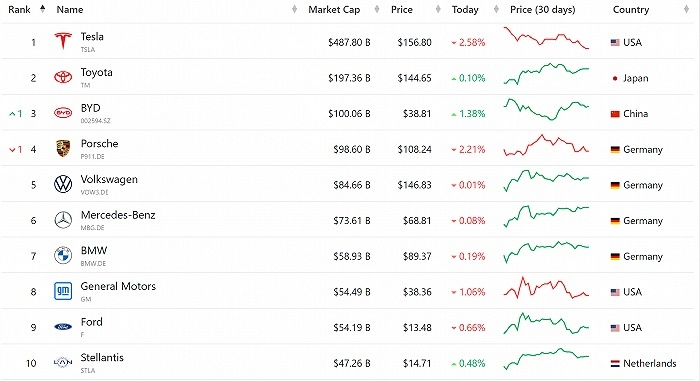Sort by Price column header
Image resolution: width=700 pixels, height=381 pixels.
[401, 9]
